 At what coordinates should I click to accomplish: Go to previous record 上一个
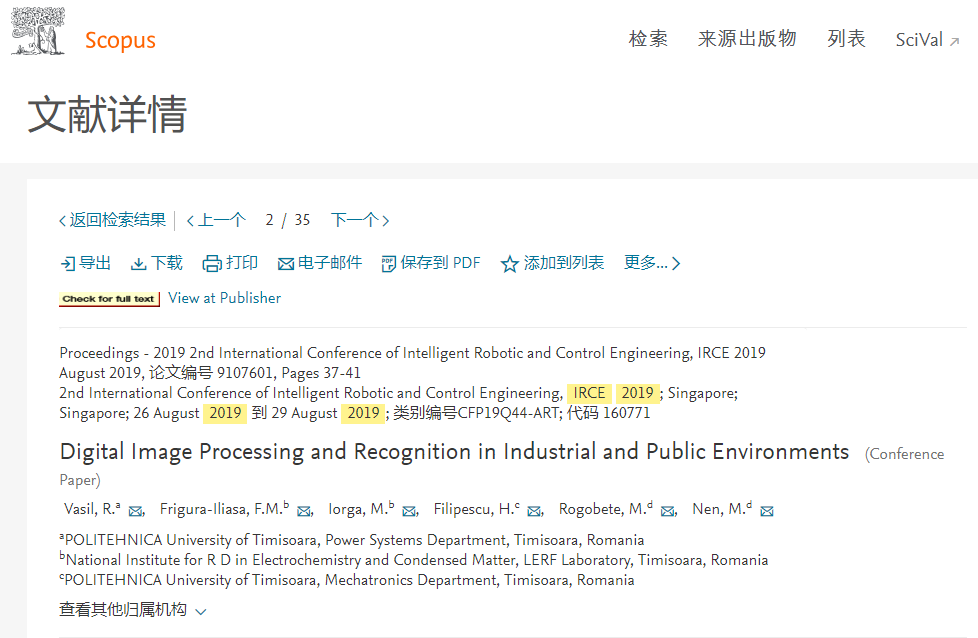coord(216,220)
